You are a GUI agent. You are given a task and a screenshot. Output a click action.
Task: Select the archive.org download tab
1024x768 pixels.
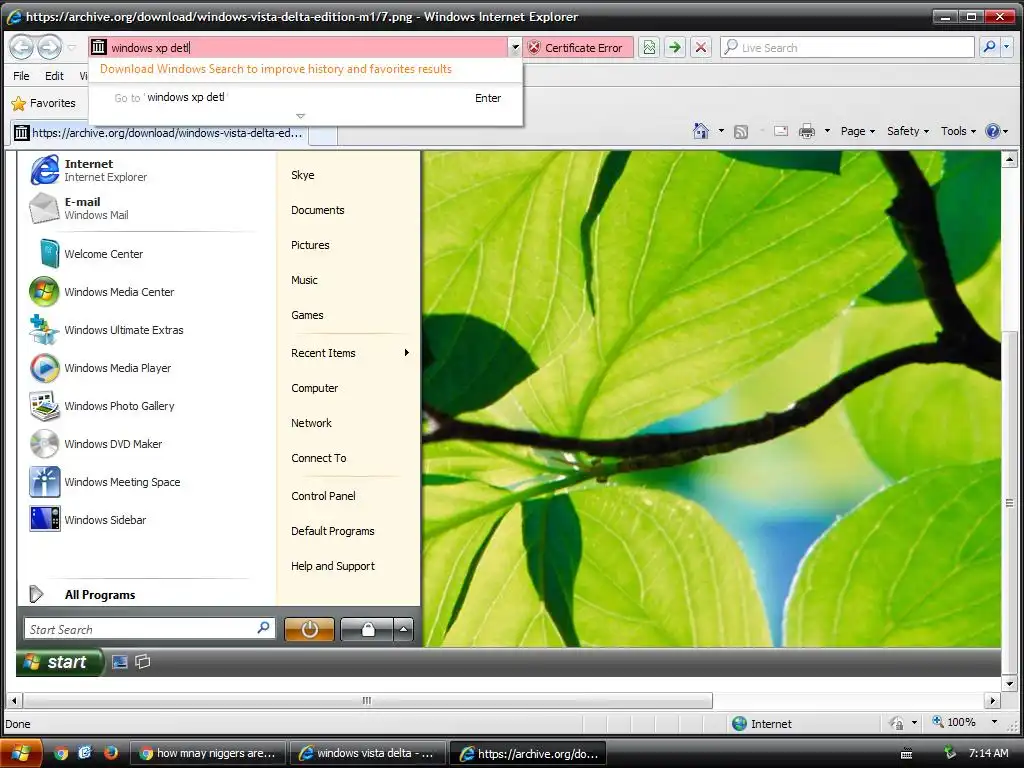click(159, 133)
